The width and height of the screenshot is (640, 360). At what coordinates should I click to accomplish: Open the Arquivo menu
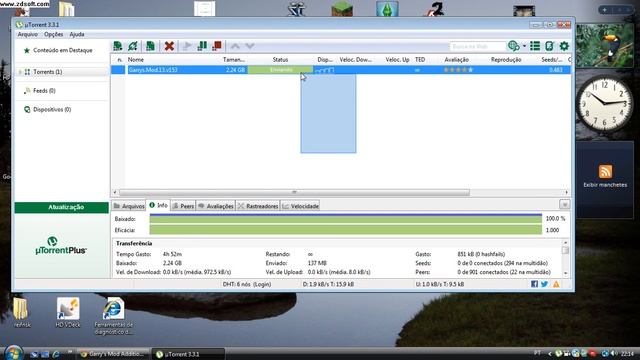(x=27, y=34)
